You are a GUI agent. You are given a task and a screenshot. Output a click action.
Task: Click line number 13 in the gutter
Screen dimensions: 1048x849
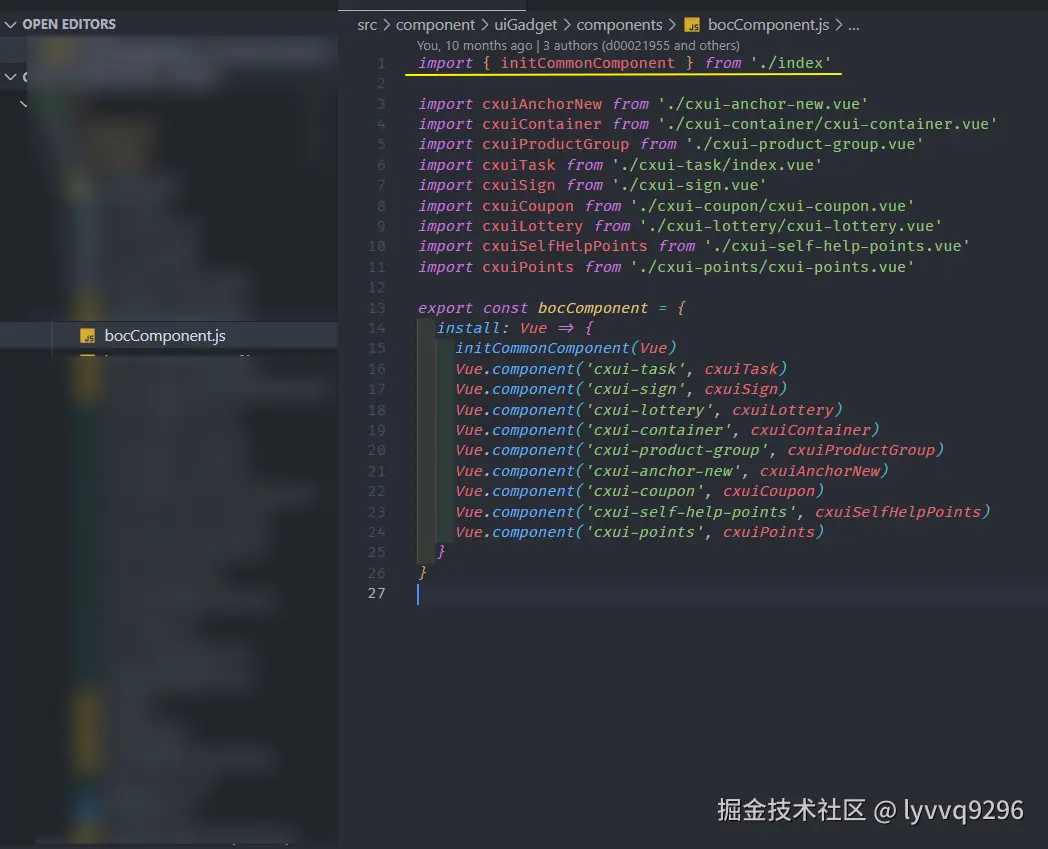[376, 308]
